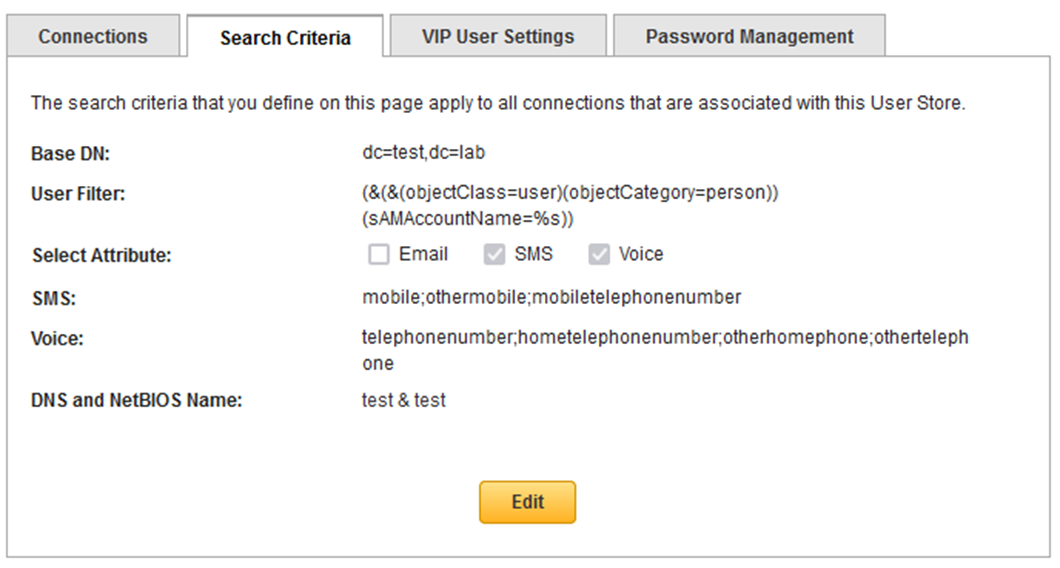Click the bold "Voice:" field label
The height and width of the screenshot is (568, 1060).
[x=57, y=339]
